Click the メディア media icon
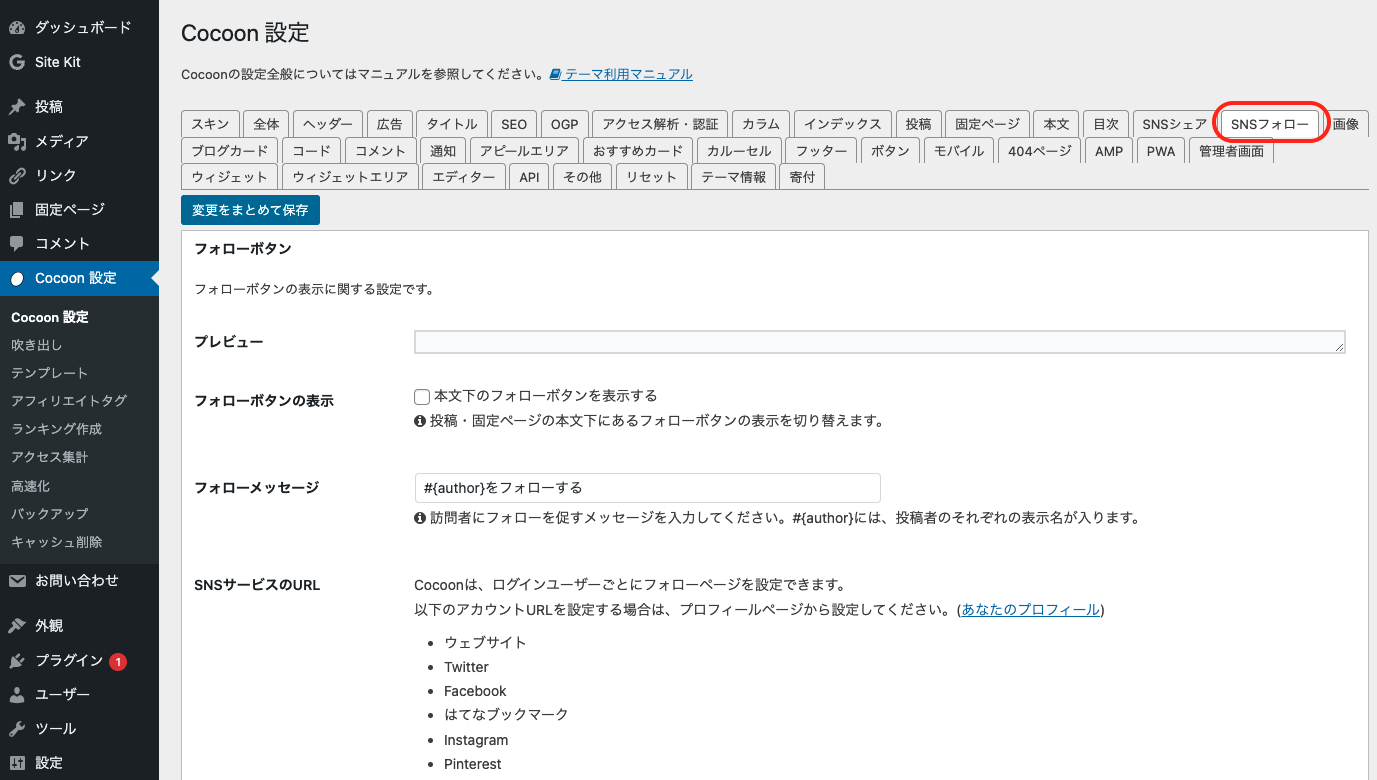The image size is (1377, 780). (17, 141)
